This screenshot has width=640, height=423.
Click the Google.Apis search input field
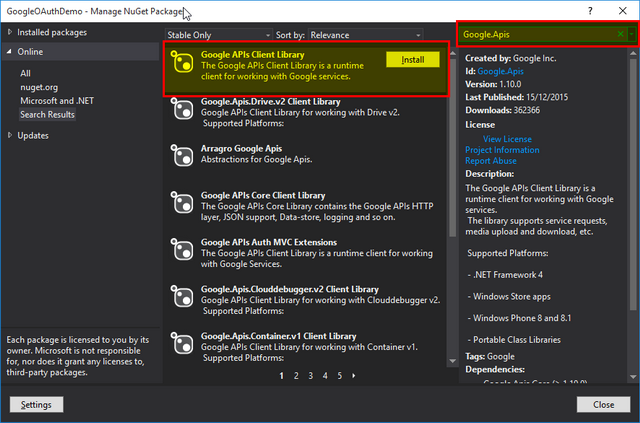537,34
